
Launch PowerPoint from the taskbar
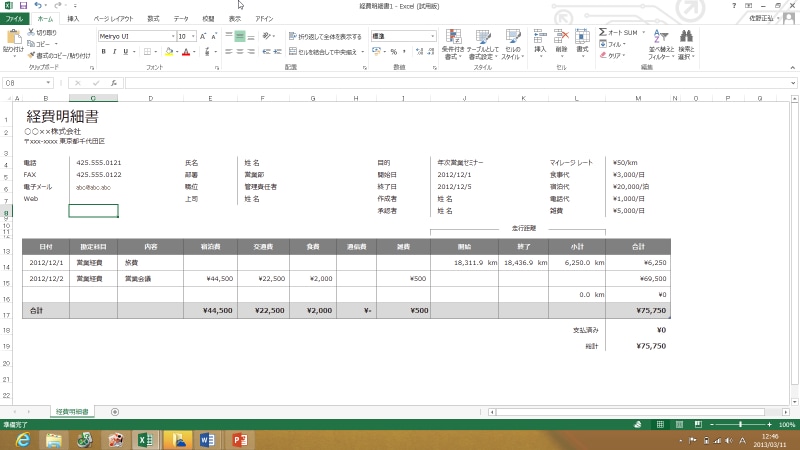[x=240, y=439]
